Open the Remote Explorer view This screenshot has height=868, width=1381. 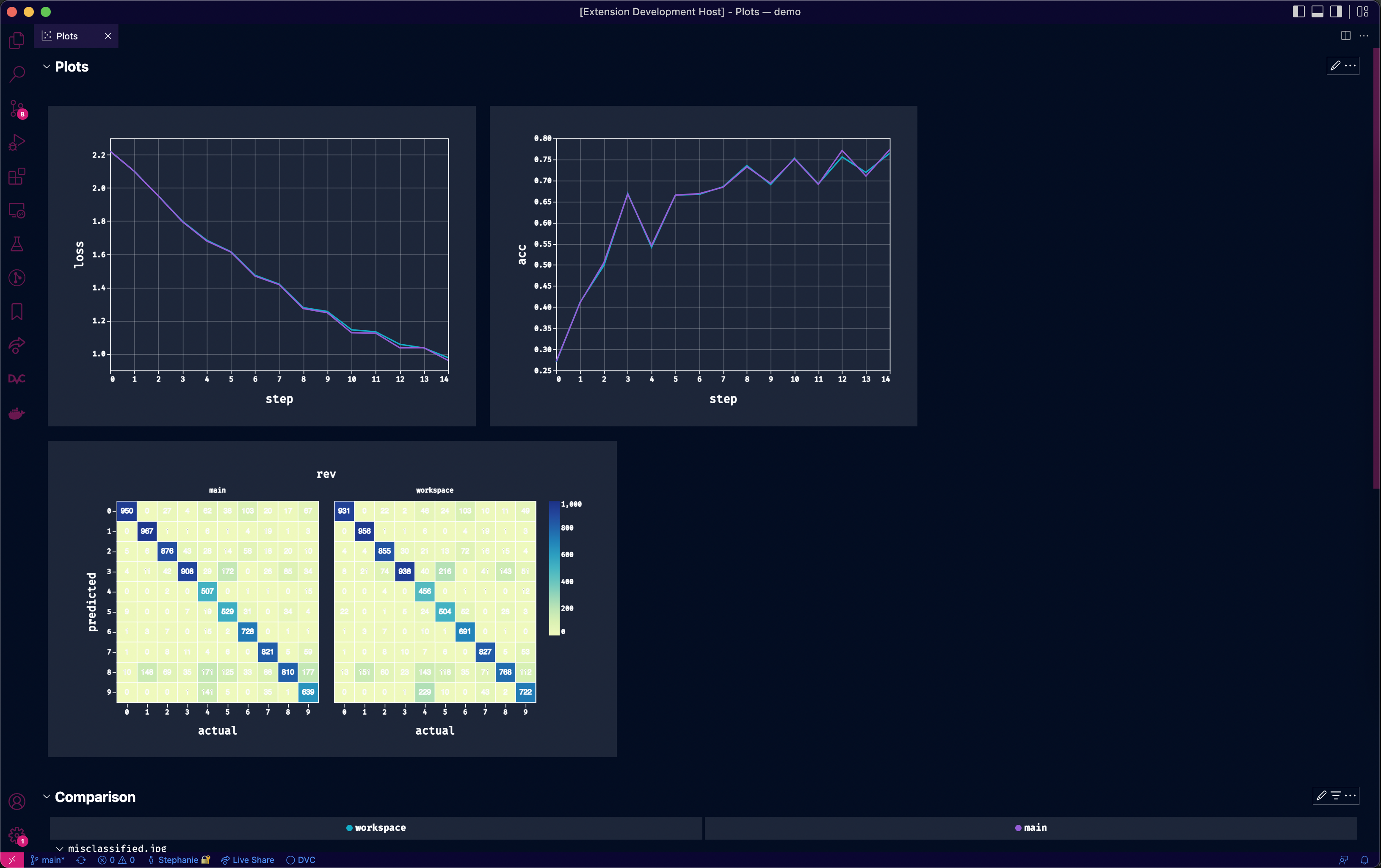tap(17, 210)
